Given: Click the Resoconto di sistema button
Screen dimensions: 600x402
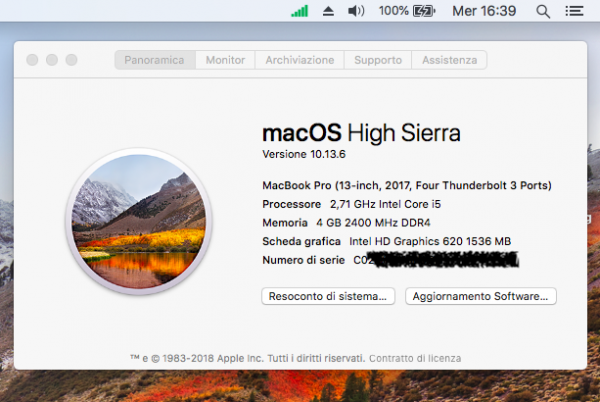Looking at the screenshot, I should pos(328,296).
